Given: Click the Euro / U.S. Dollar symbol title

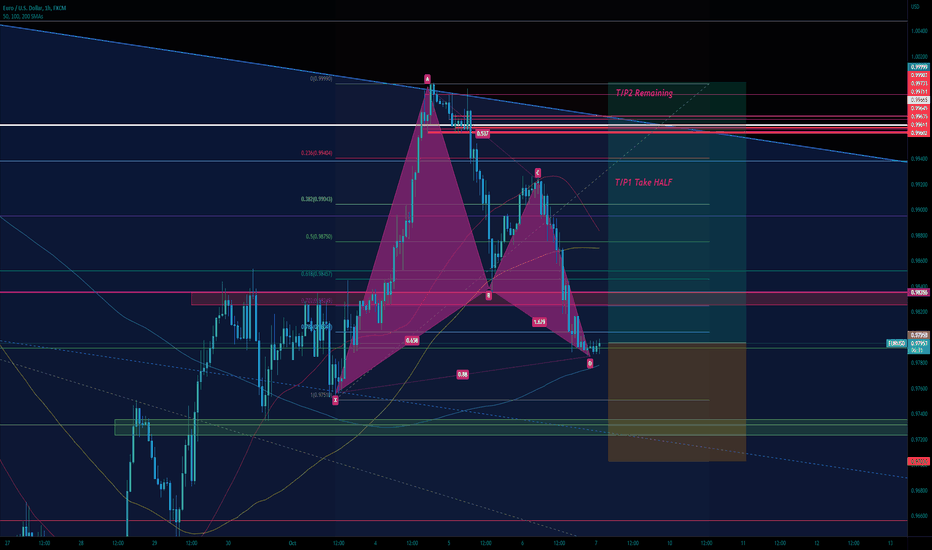Looking at the screenshot, I should pyautogui.click(x=34, y=8).
